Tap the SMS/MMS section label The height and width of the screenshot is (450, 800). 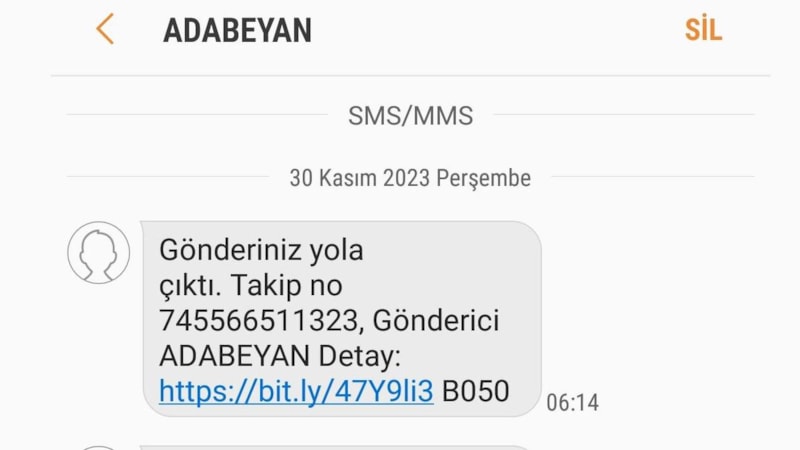[x=410, y=116]
